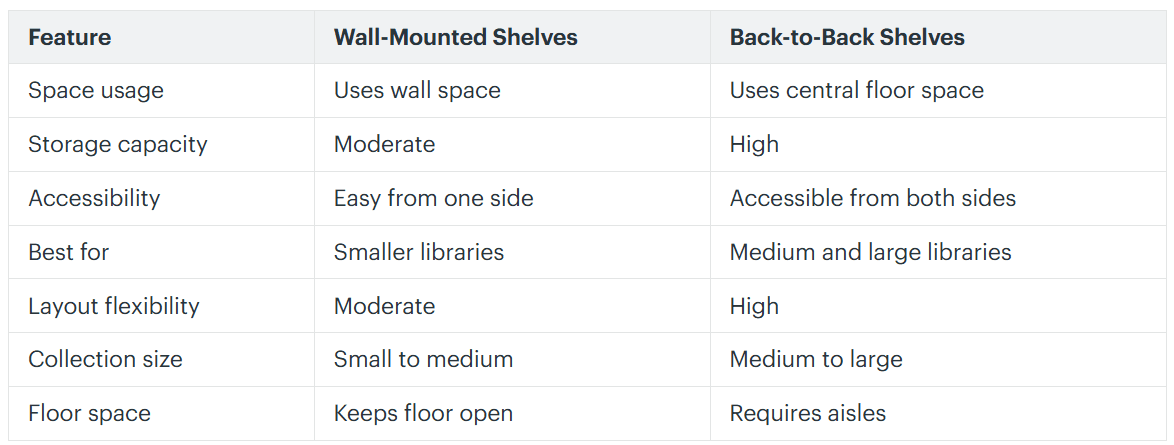1174x445 pixels.
Task: Click the Floor space row label
Action: (90, 413)
